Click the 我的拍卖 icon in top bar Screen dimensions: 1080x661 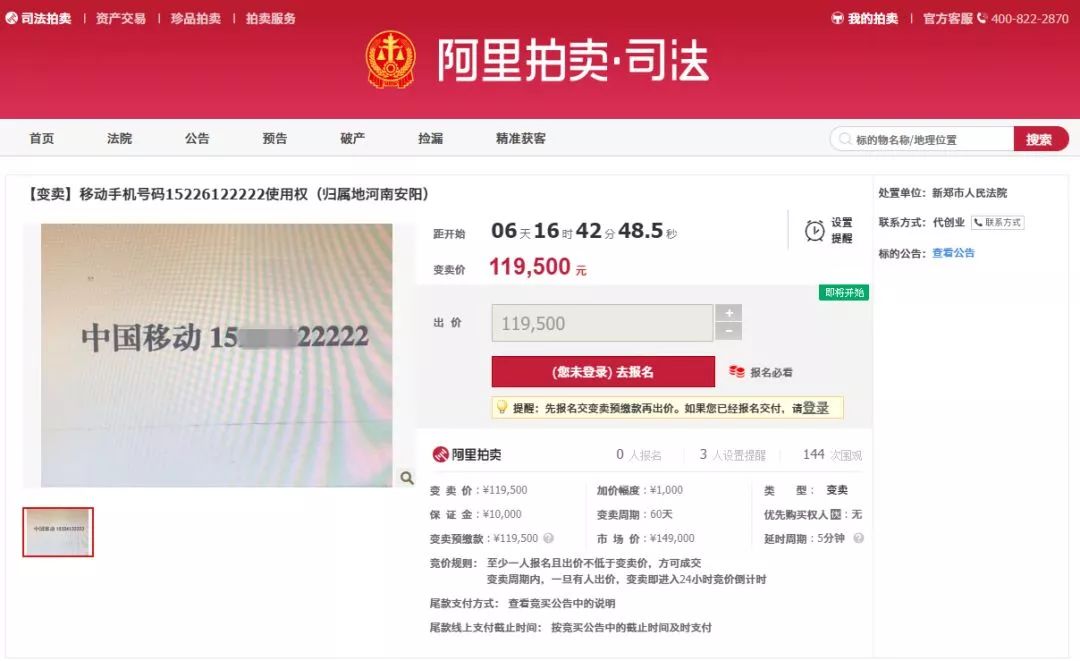(838, 18)
